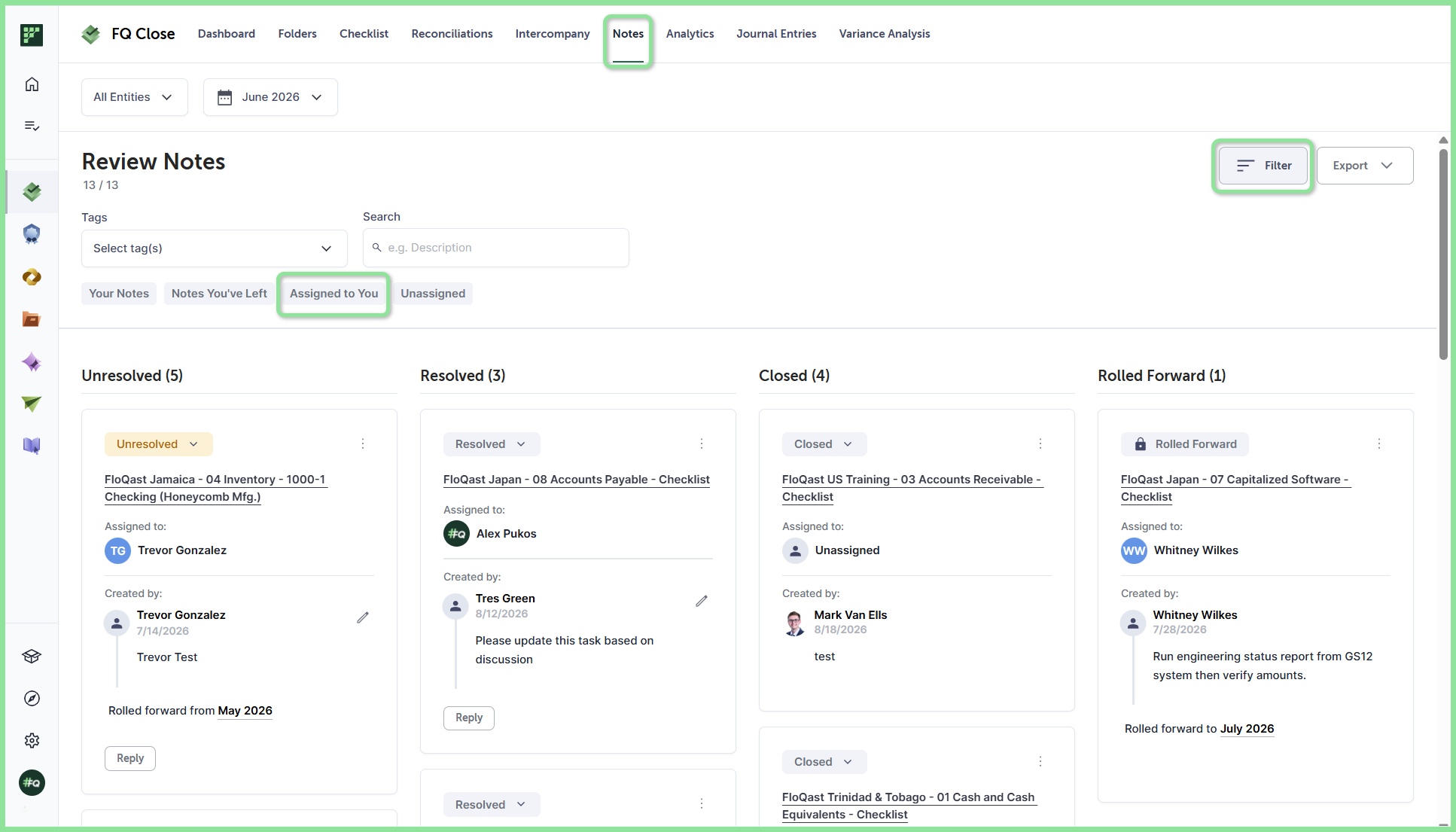Open the user profile avatar in sidebar
This screenshot has width=1456, height=832.
[32, 783]
